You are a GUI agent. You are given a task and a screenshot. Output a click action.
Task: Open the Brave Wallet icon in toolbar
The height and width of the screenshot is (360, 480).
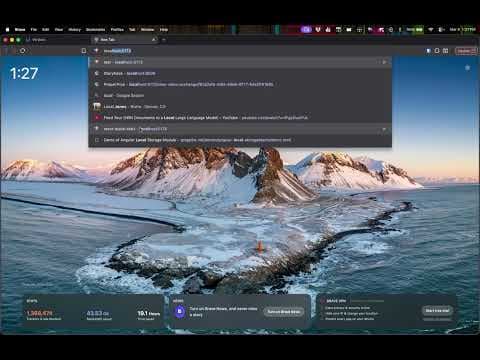[x=446, y=51]
